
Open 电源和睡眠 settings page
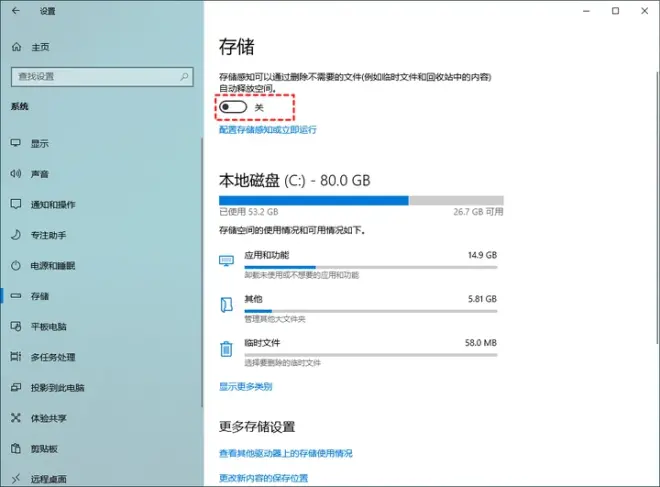tap(53, 266)
